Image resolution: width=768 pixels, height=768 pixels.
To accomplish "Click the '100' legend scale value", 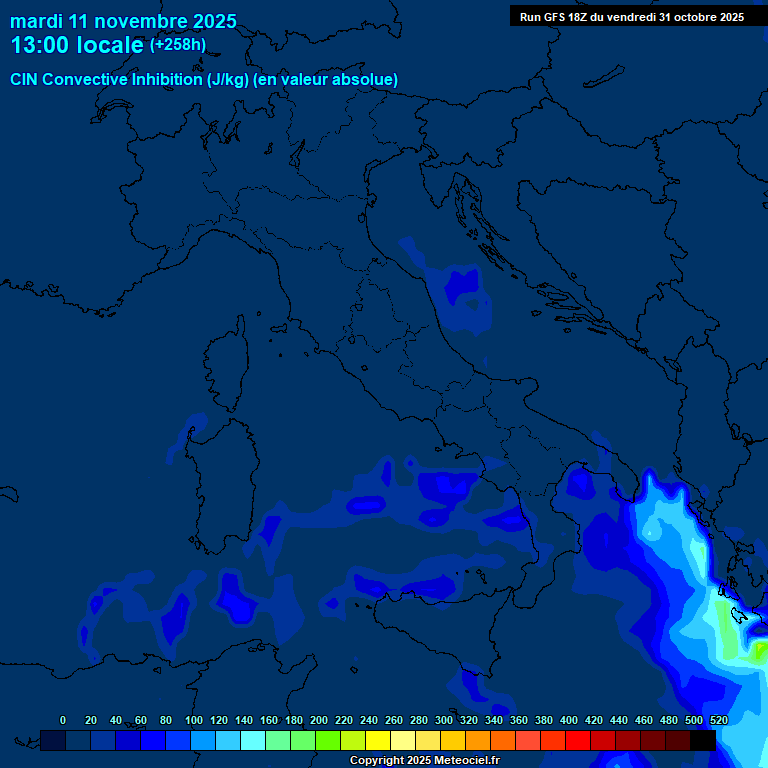I will 194,720.
